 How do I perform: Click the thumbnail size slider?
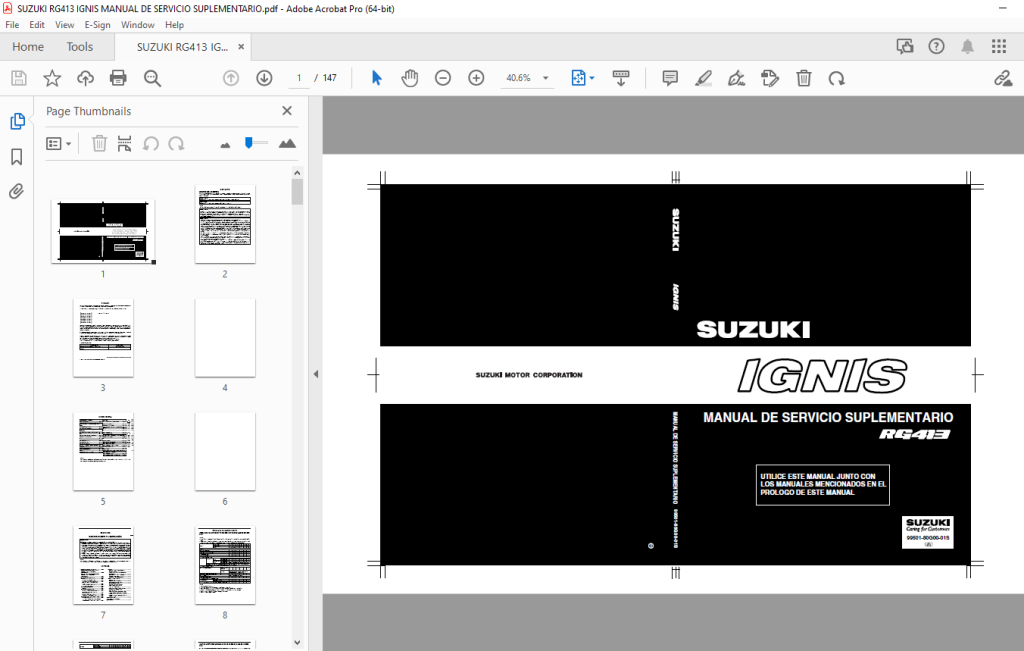click(x=256, y=142)
